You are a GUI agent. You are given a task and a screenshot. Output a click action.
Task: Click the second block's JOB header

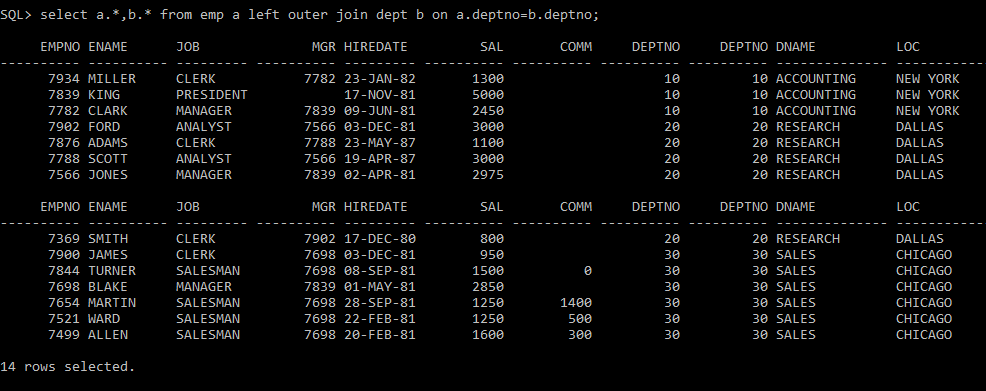pyautogui.click(x=188, y=207)
